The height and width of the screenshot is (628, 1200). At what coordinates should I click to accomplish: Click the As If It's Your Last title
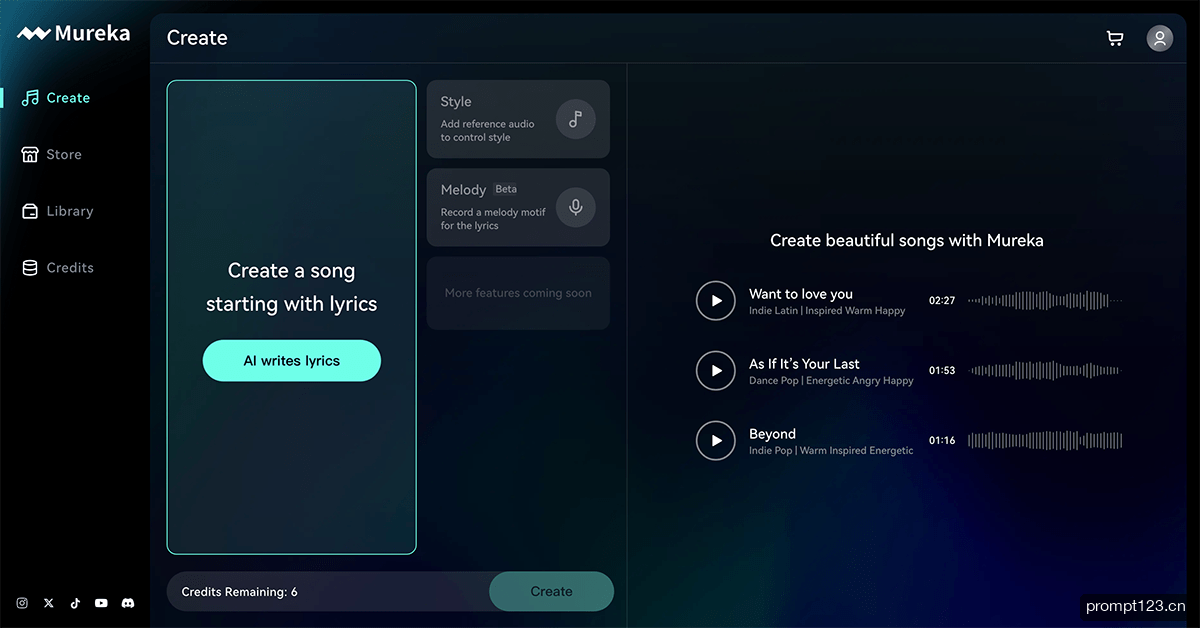point(804,364)
